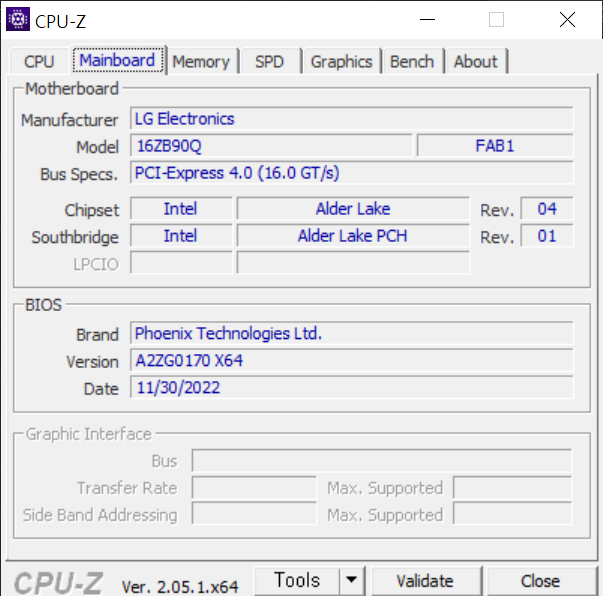Click the CPU-Z title bar text
The height and width of the screenshot is (596, 614).
pyautogui.click(x=60, y=21)
